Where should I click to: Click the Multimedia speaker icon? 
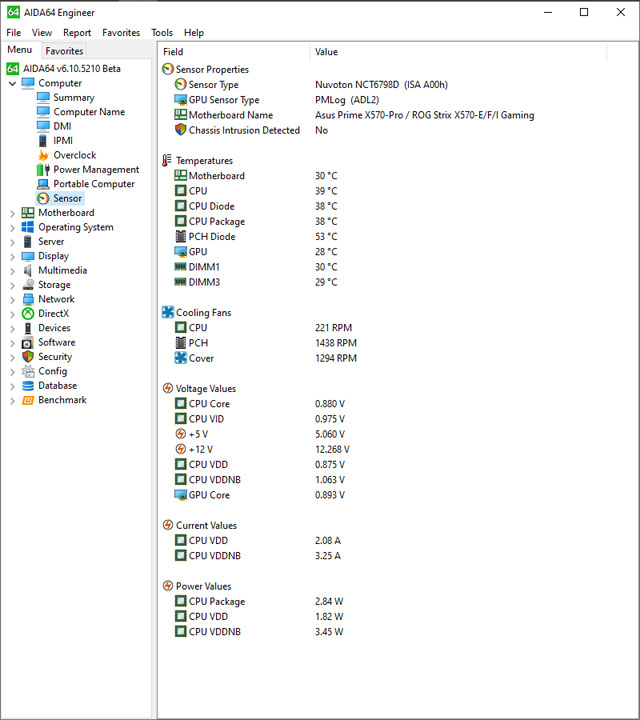tap(28, 270)
